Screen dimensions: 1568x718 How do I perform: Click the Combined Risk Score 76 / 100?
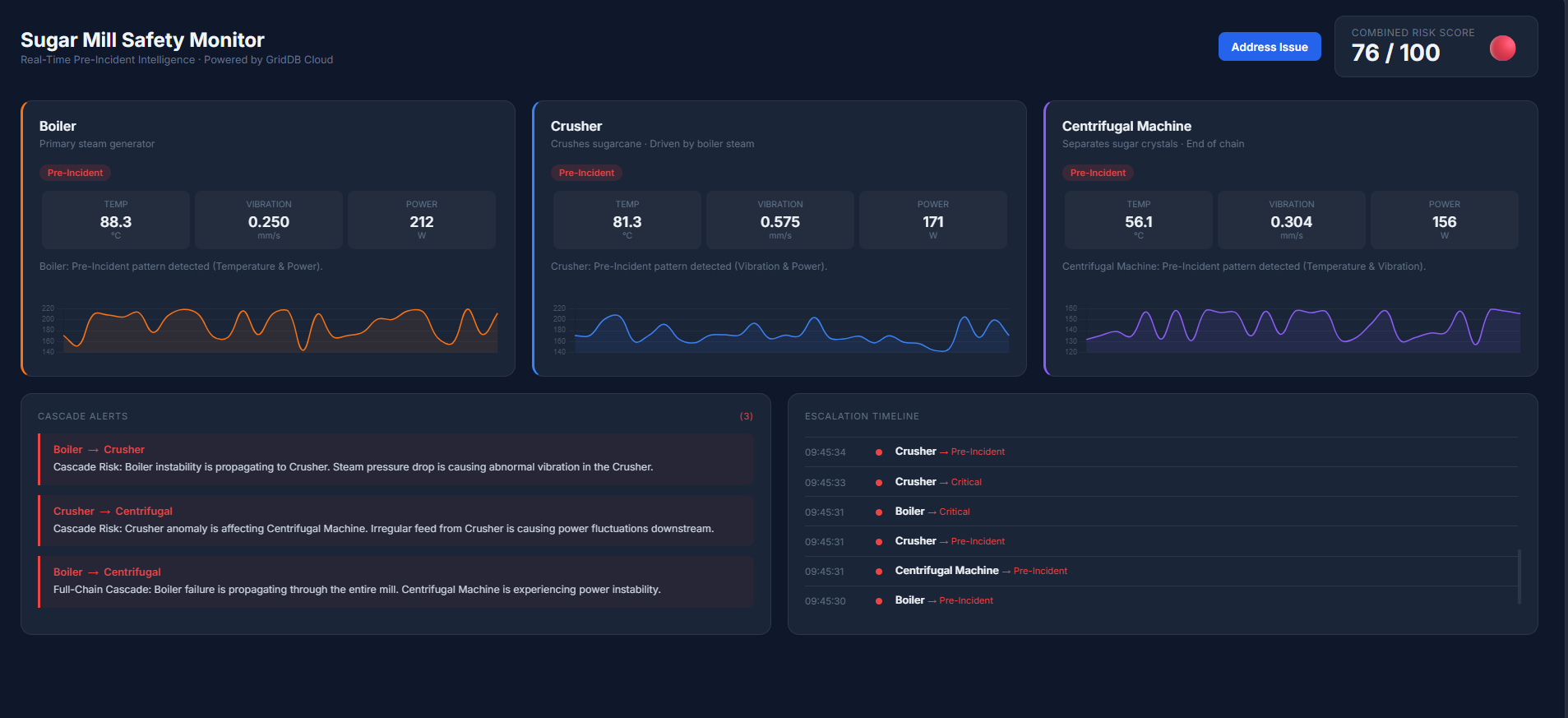pos(1395,53)
